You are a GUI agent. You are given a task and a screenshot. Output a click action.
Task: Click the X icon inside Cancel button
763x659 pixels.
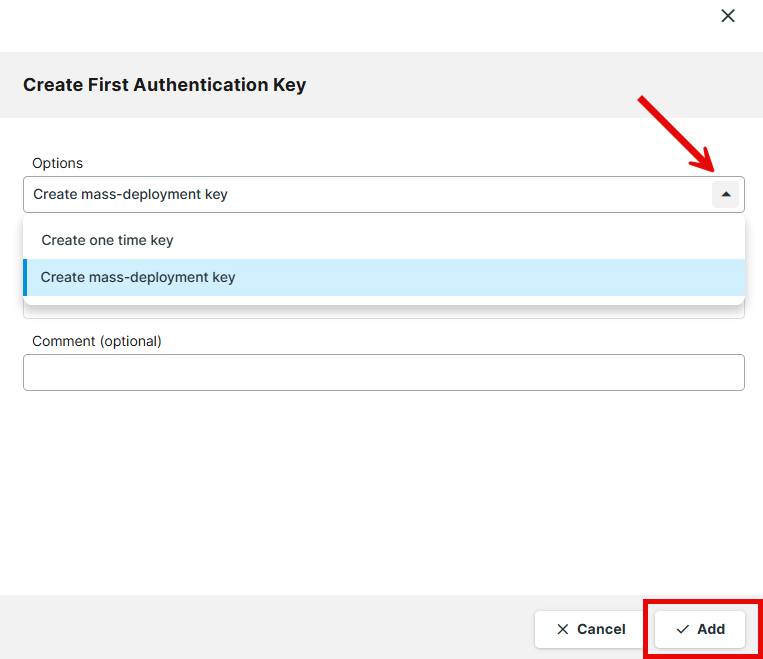pos(562,629)
